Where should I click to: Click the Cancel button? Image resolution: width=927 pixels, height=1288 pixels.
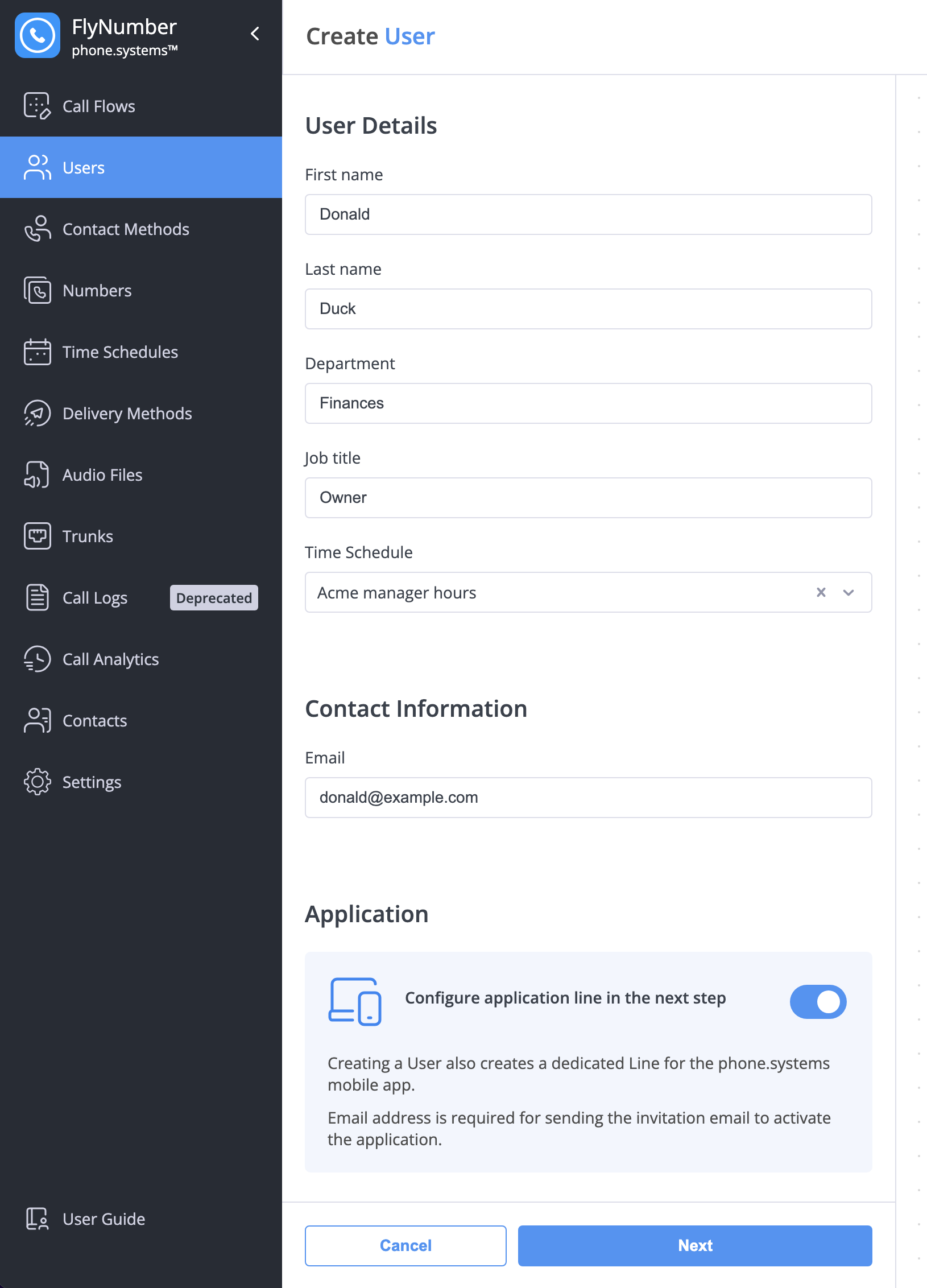tap(405, 1245)
